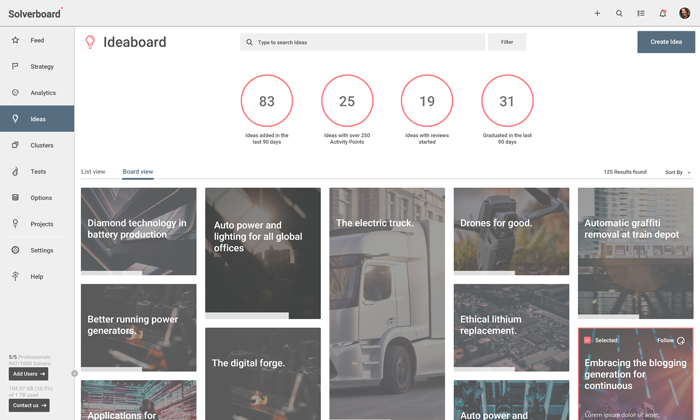Click the Add Users button

pyautogui.click(x=29, y=374)
